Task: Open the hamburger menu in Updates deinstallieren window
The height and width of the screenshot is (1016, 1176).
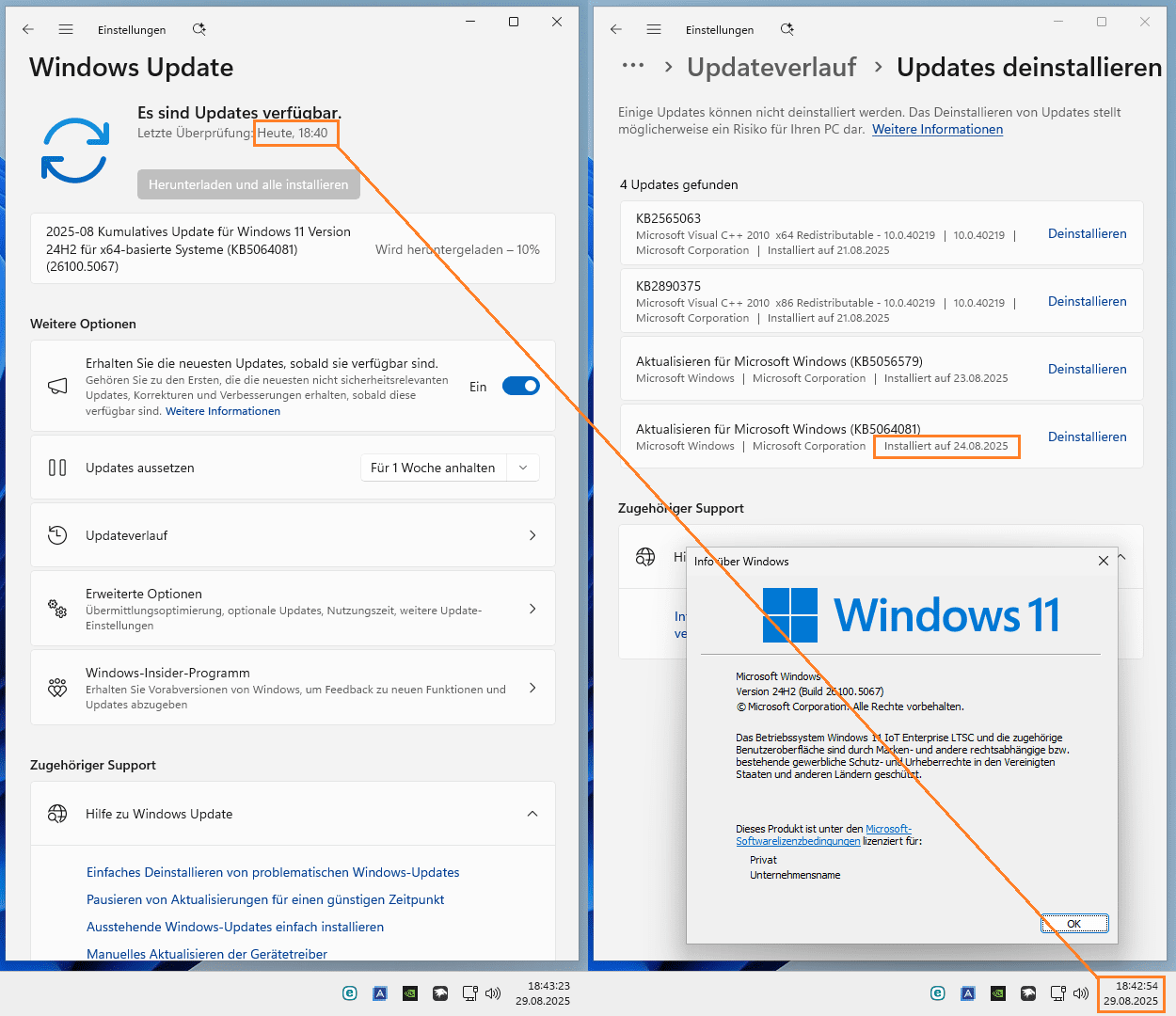Action: point(654,29)
